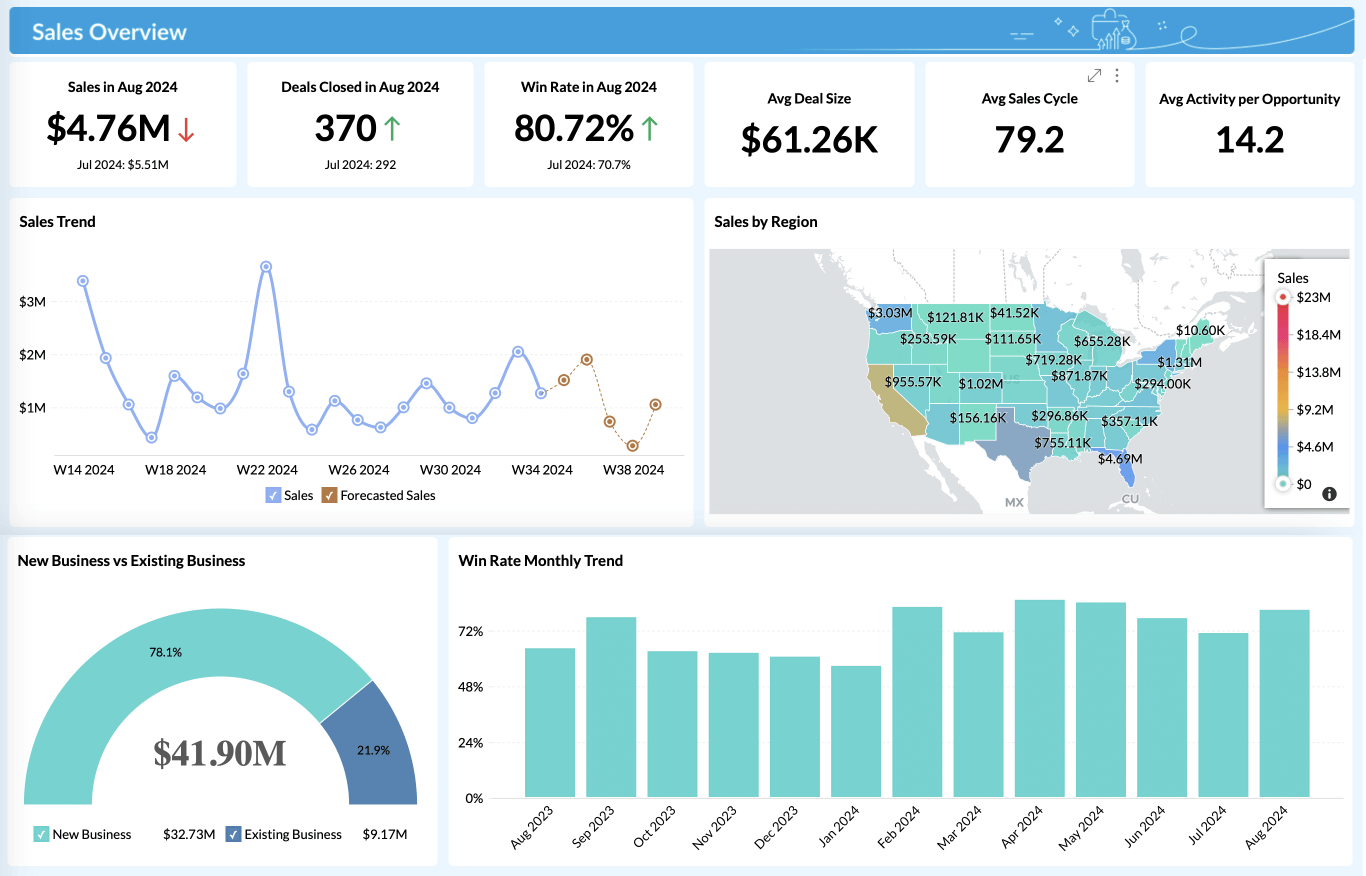Click the info icon on the Sales map legend
This screenshot has height=876, width=1366.
1328,492
